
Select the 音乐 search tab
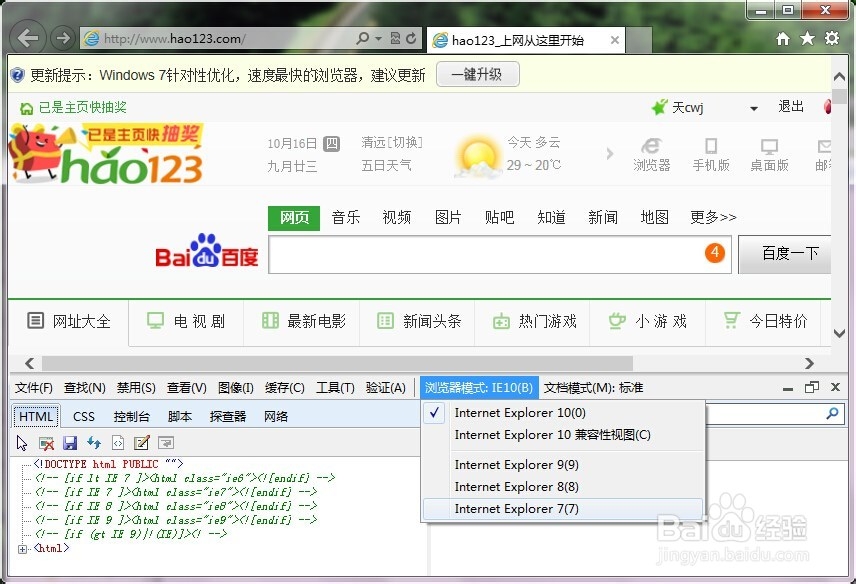coord(346,218)
